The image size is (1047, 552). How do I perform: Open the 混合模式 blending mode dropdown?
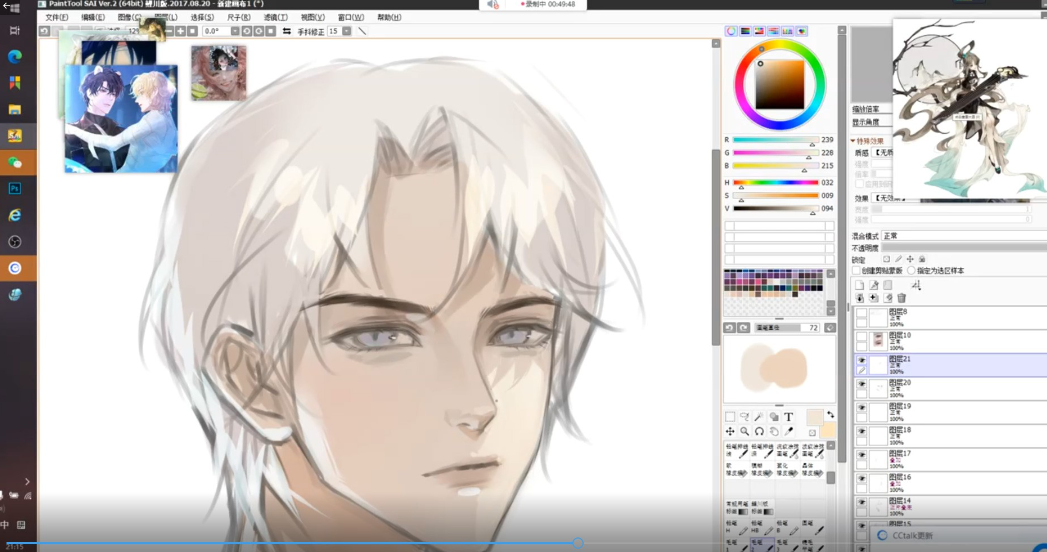(964, 236)
